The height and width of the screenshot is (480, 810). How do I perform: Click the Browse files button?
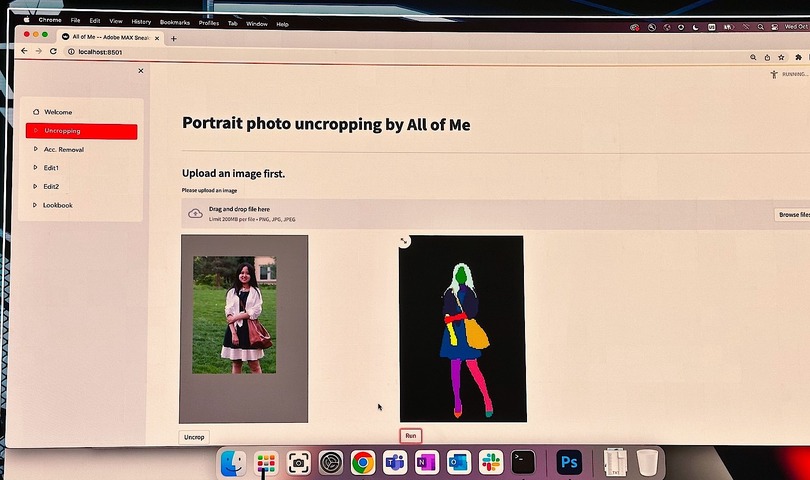pos(793,214)
